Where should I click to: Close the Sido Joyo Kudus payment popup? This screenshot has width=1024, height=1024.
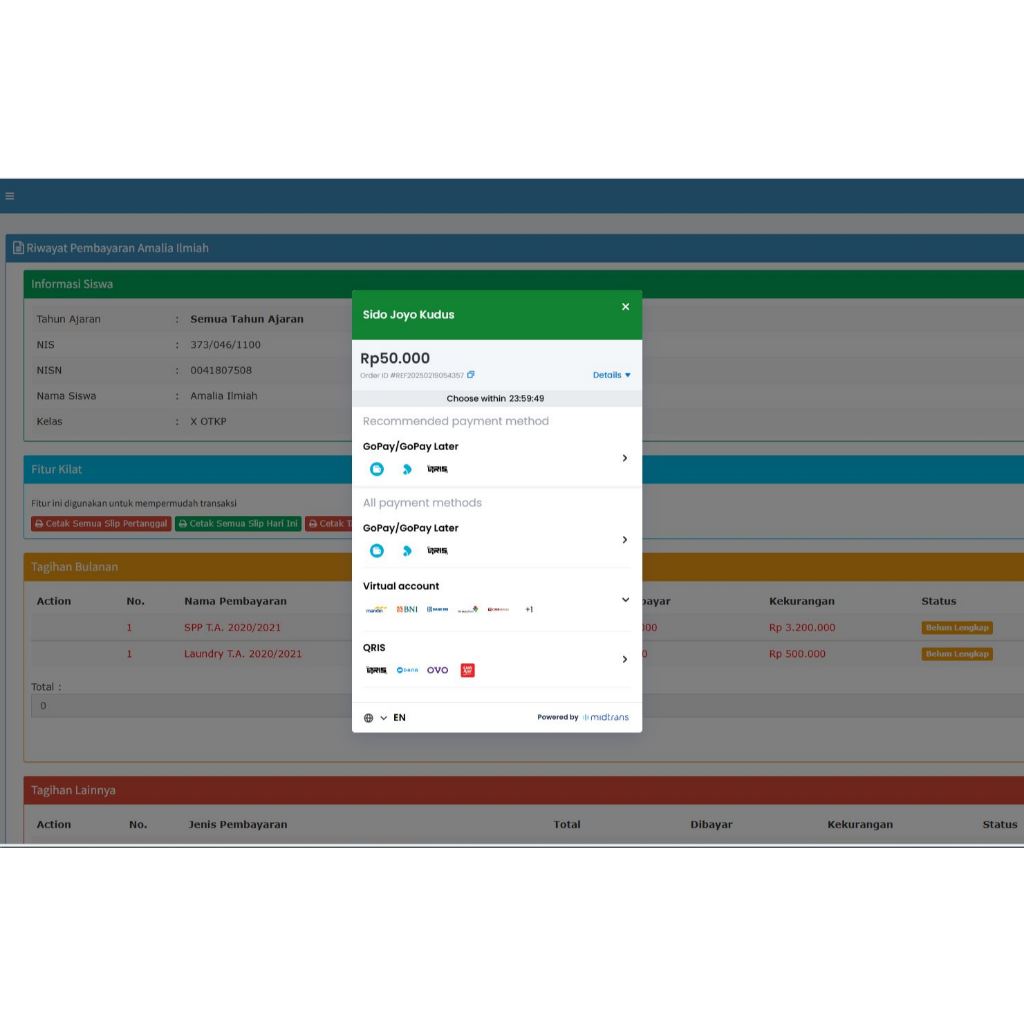pos(625,306)
